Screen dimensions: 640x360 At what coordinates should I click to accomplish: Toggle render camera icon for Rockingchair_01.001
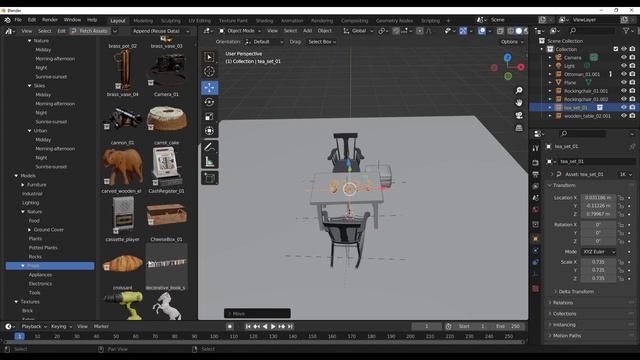click(x=632, y=91)
